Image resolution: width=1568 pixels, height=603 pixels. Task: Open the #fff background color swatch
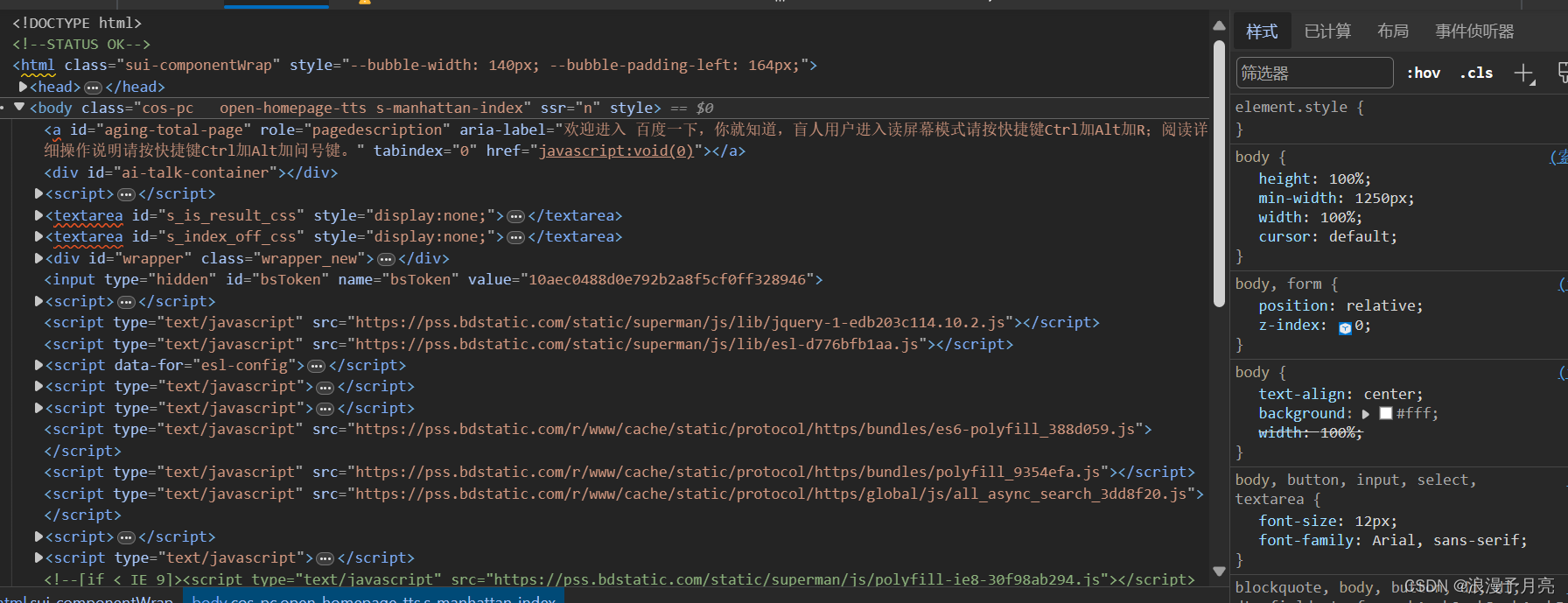pos(1385,413)
